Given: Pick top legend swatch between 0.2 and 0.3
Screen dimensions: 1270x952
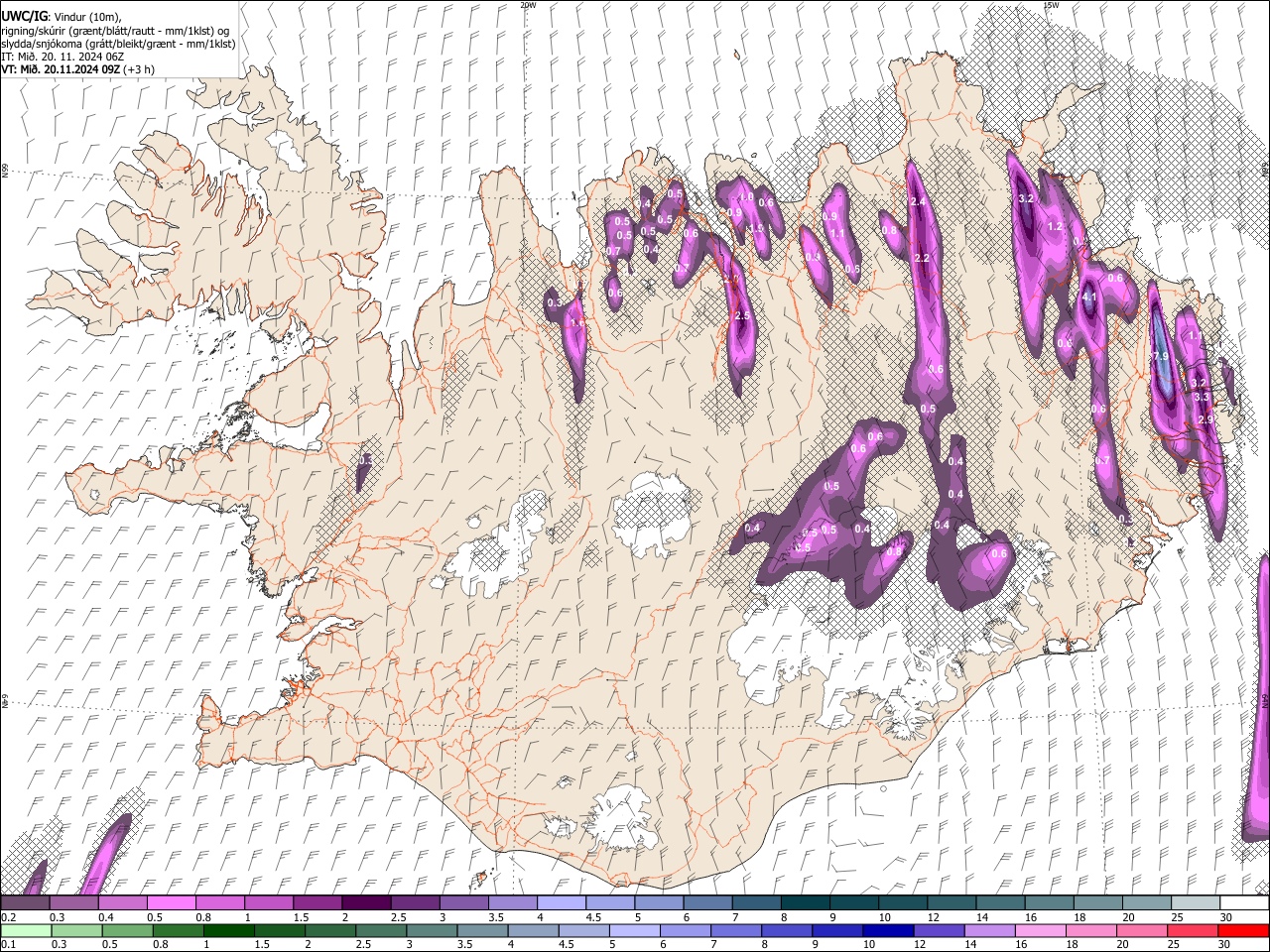Looking at the screenshot, I should 25,903.
